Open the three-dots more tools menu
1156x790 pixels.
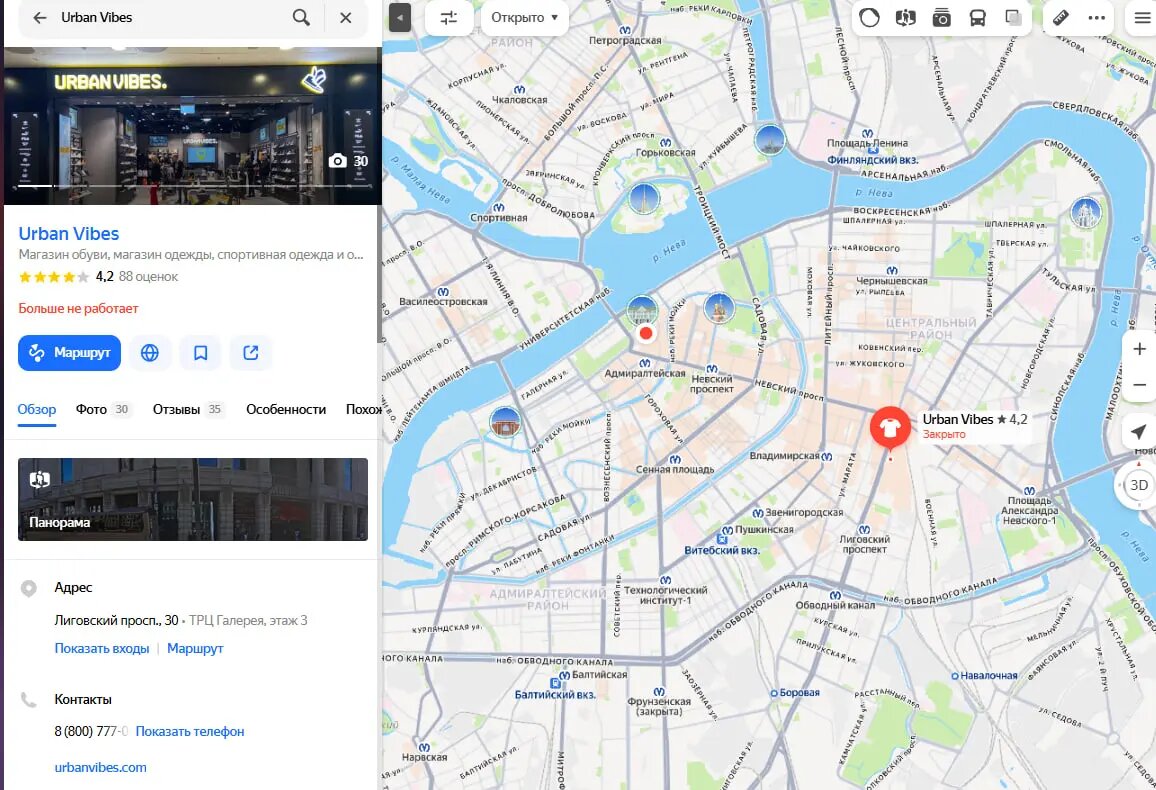coord(1097,18)
